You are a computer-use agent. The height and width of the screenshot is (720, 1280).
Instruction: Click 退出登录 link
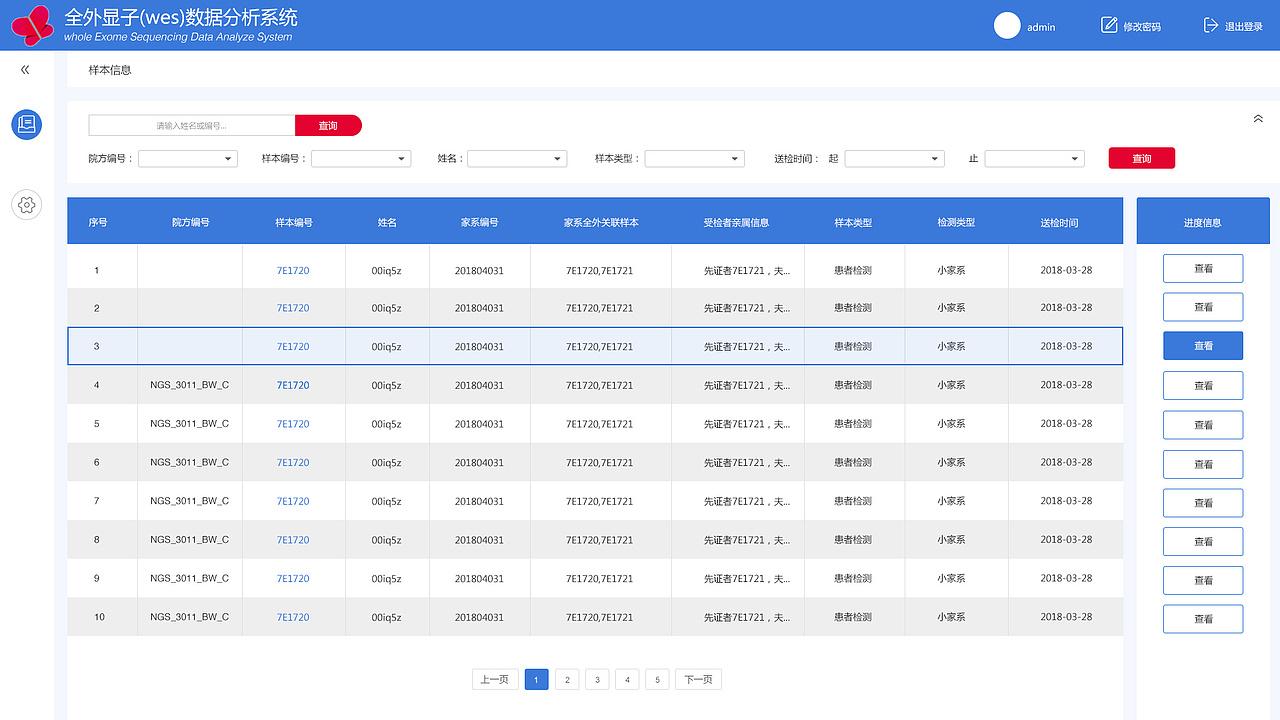pos(1244,27)
